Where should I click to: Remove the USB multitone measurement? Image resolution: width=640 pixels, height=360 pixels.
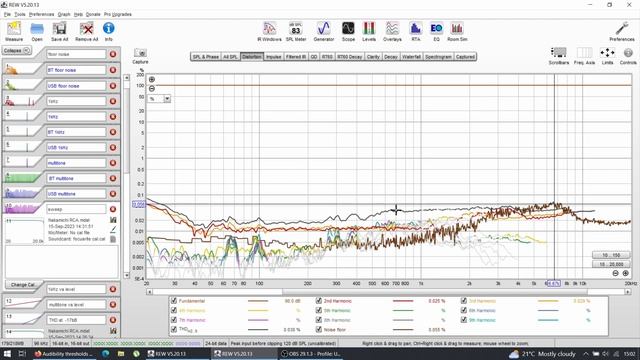pyautogui.click(x=113, y=194)
